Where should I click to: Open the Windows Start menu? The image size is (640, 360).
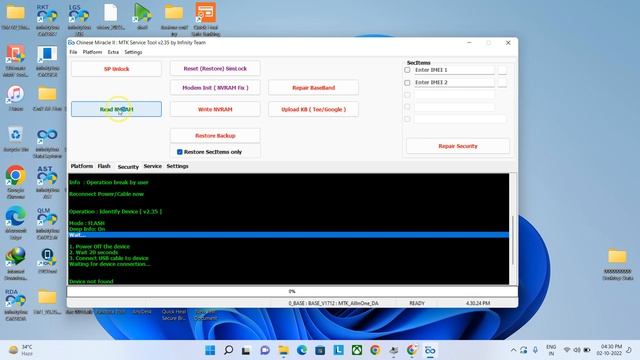[x=210, y=350]
